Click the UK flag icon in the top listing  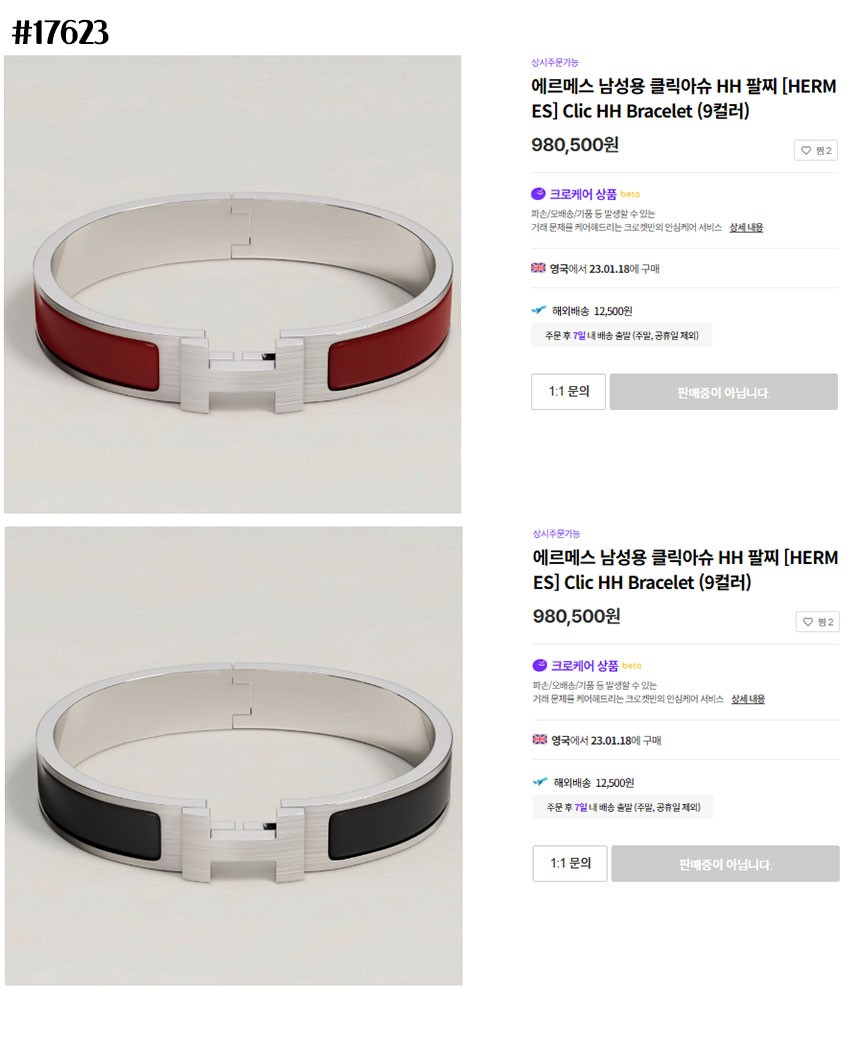(538, 268)
